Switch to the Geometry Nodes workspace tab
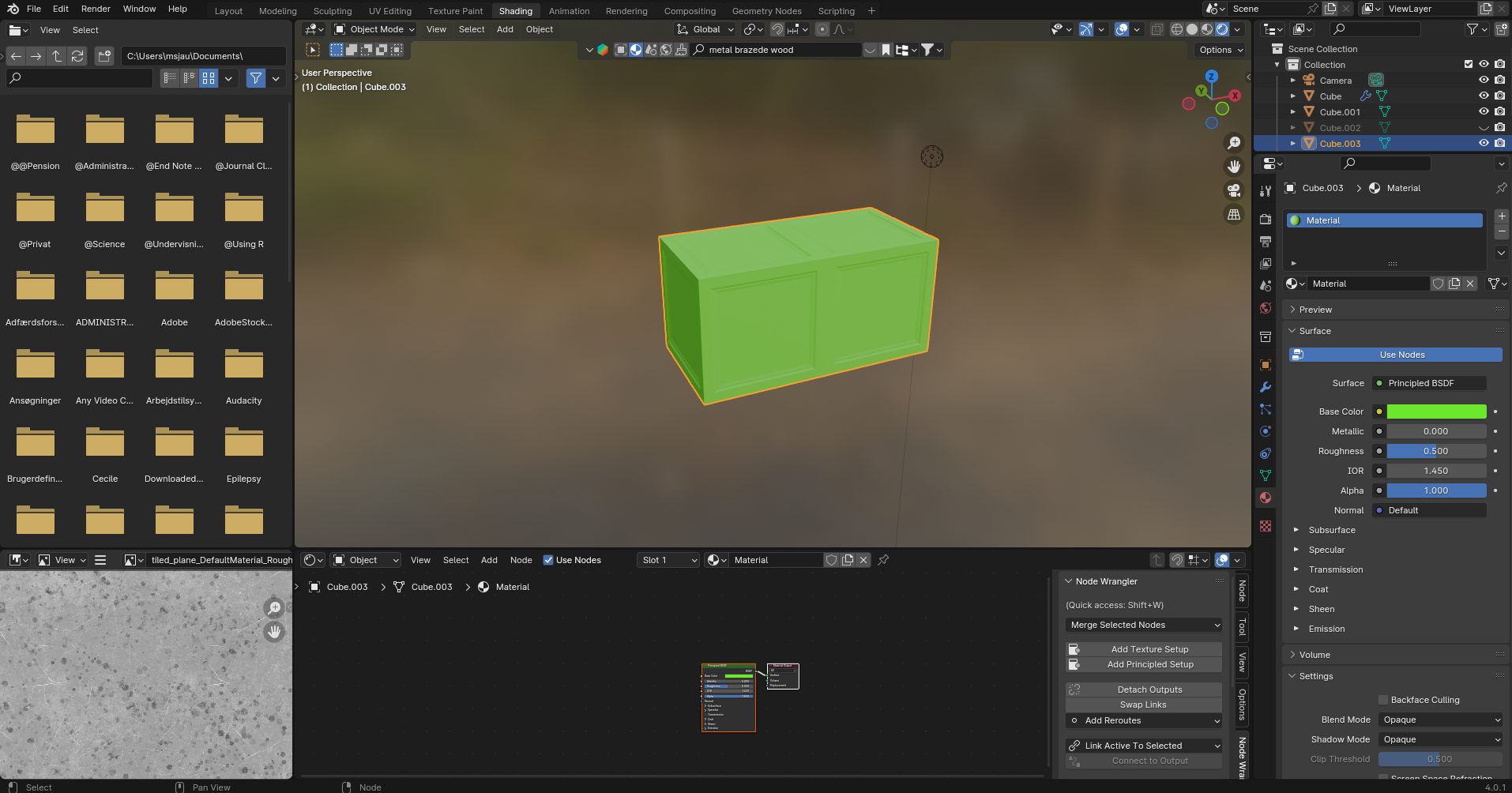 (766, 11)
